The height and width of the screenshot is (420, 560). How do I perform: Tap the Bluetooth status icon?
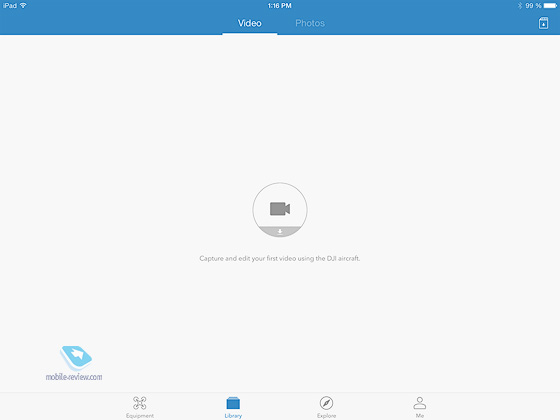point(520,5)
